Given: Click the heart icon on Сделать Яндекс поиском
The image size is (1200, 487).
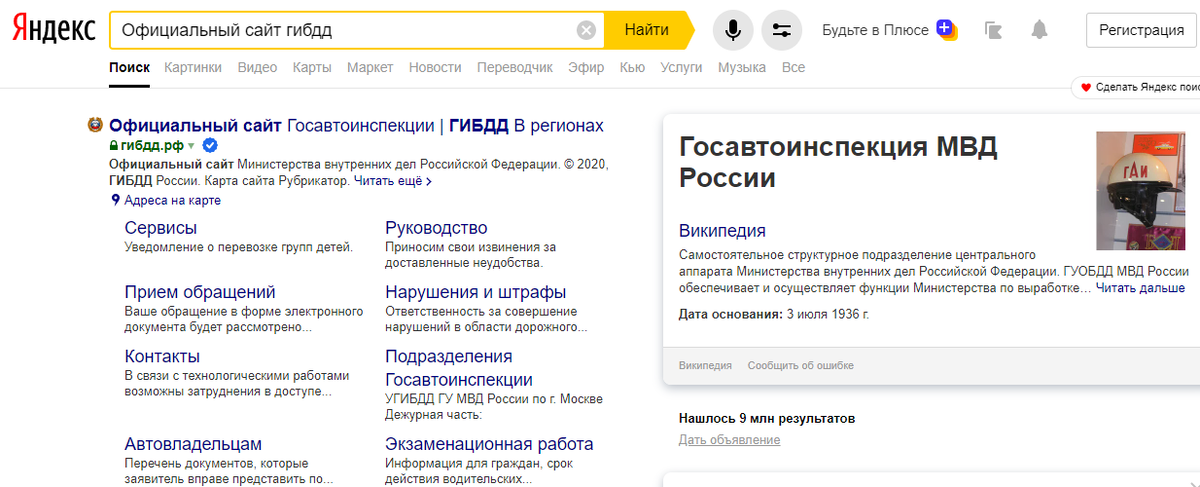Looking at the screenshot, I should click(x=1086, y=87).
